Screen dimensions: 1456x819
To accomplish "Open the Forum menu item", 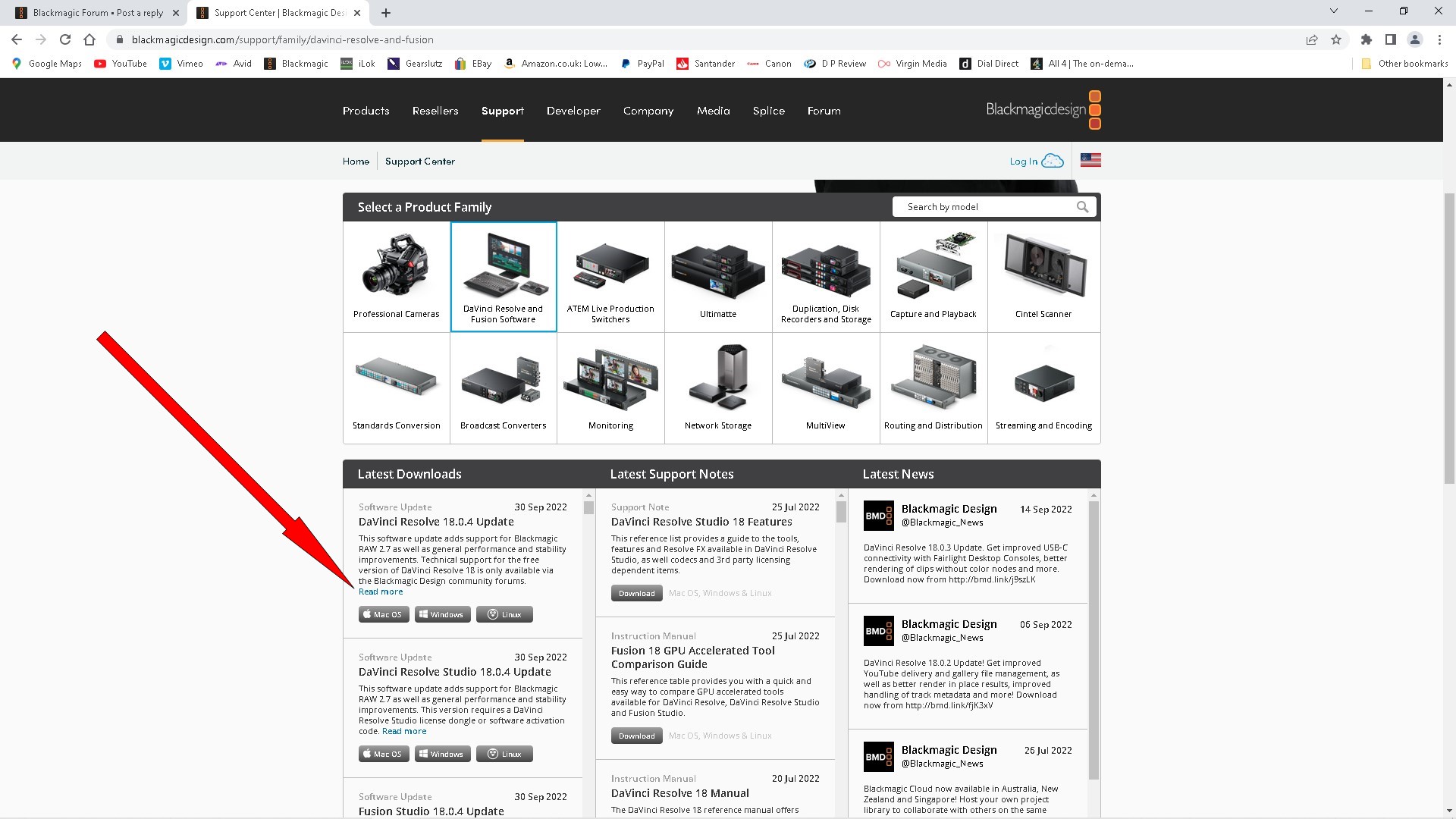I will click(824, 111).
